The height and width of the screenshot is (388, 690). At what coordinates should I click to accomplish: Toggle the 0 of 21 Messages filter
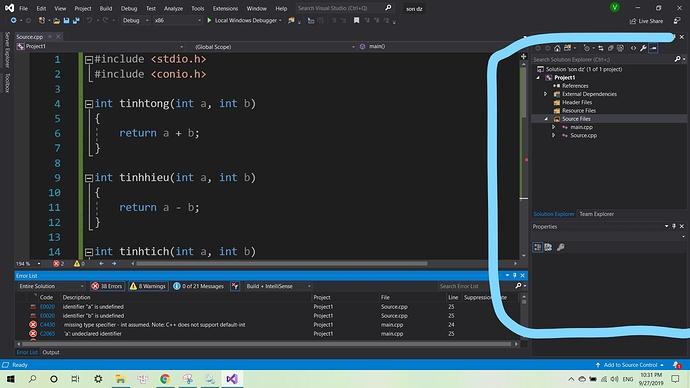coord(198,286)
